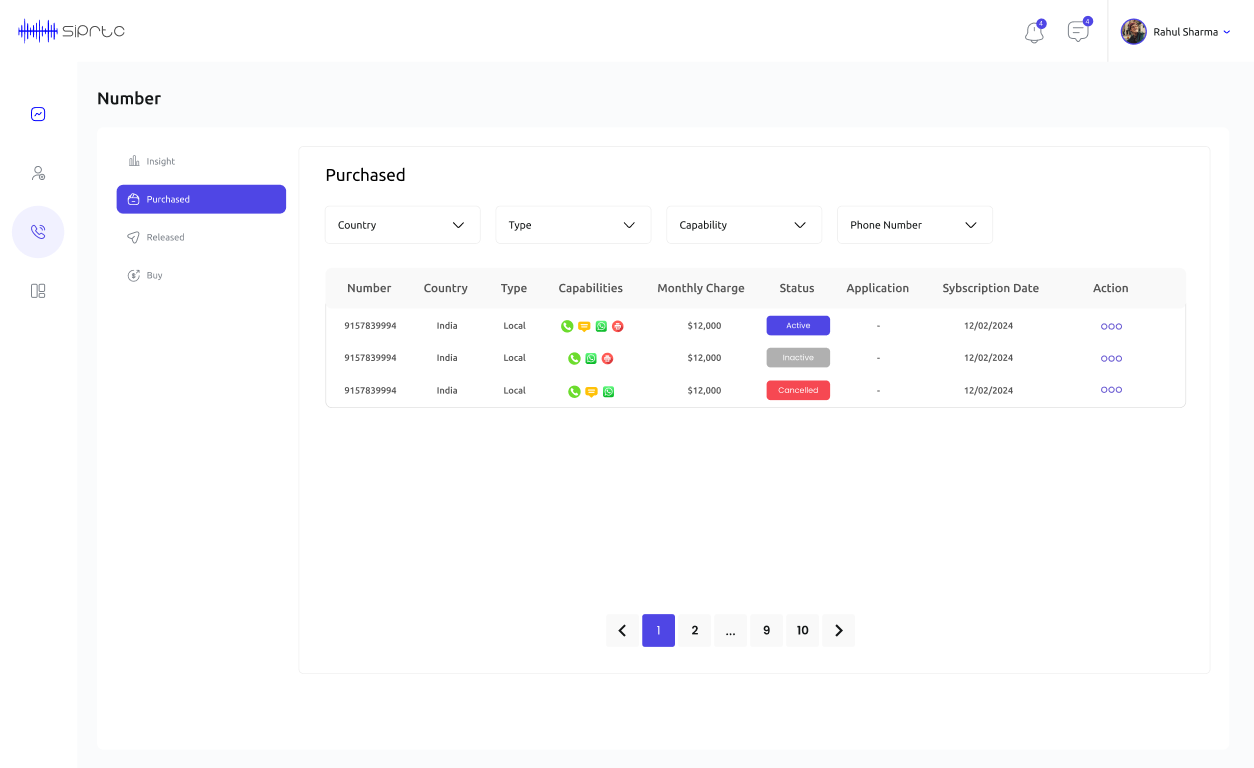Click the Active status badge
Image resolution: width=1254 pixels, height=768 pixels.
coord(797,325)
